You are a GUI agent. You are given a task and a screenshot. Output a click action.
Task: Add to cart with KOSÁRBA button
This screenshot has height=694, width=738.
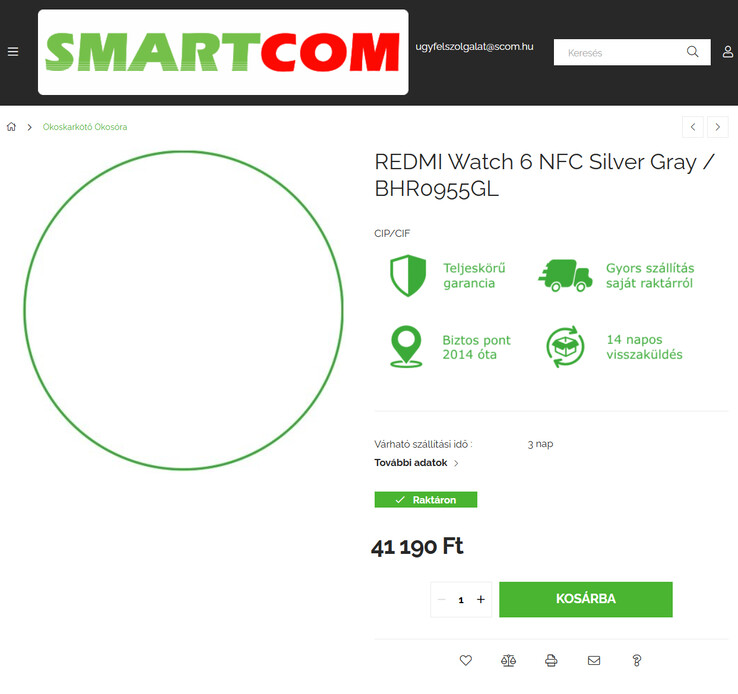(586, 599)
